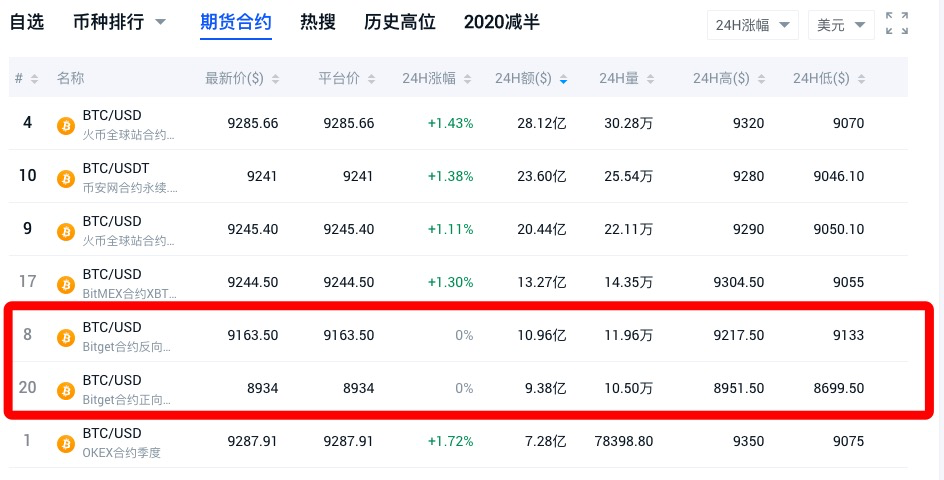The height and width of the screenshot is (480, 944).
Task: Sort by rank # column arrows
Action: (34, 79)
